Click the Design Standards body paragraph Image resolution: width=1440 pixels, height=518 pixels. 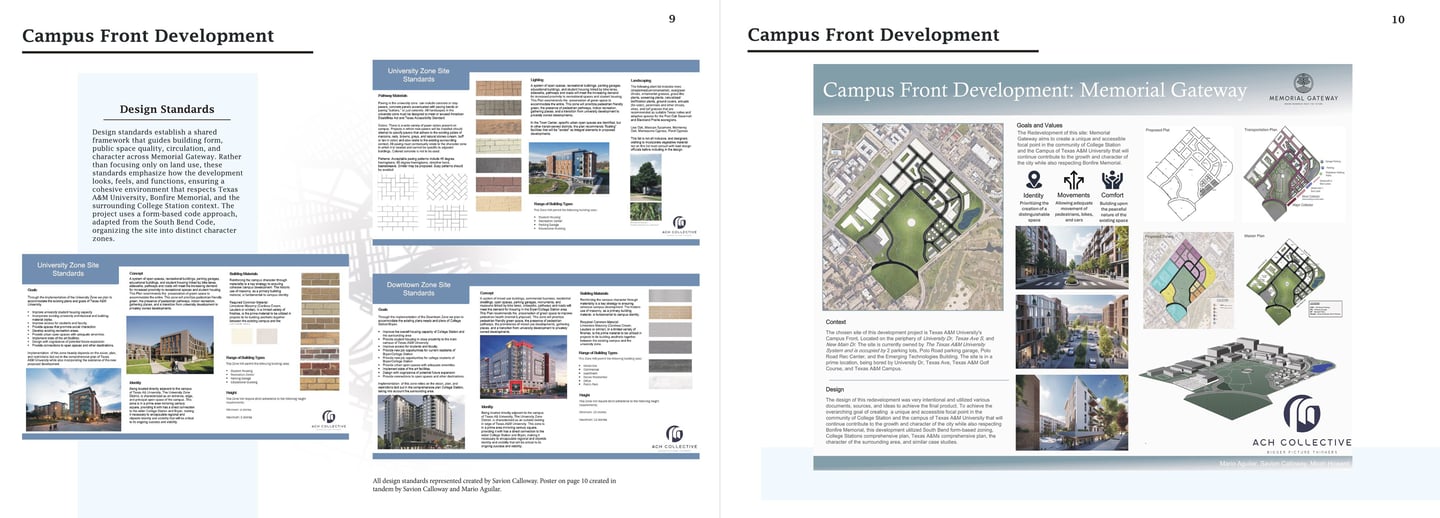click(167, 186)
